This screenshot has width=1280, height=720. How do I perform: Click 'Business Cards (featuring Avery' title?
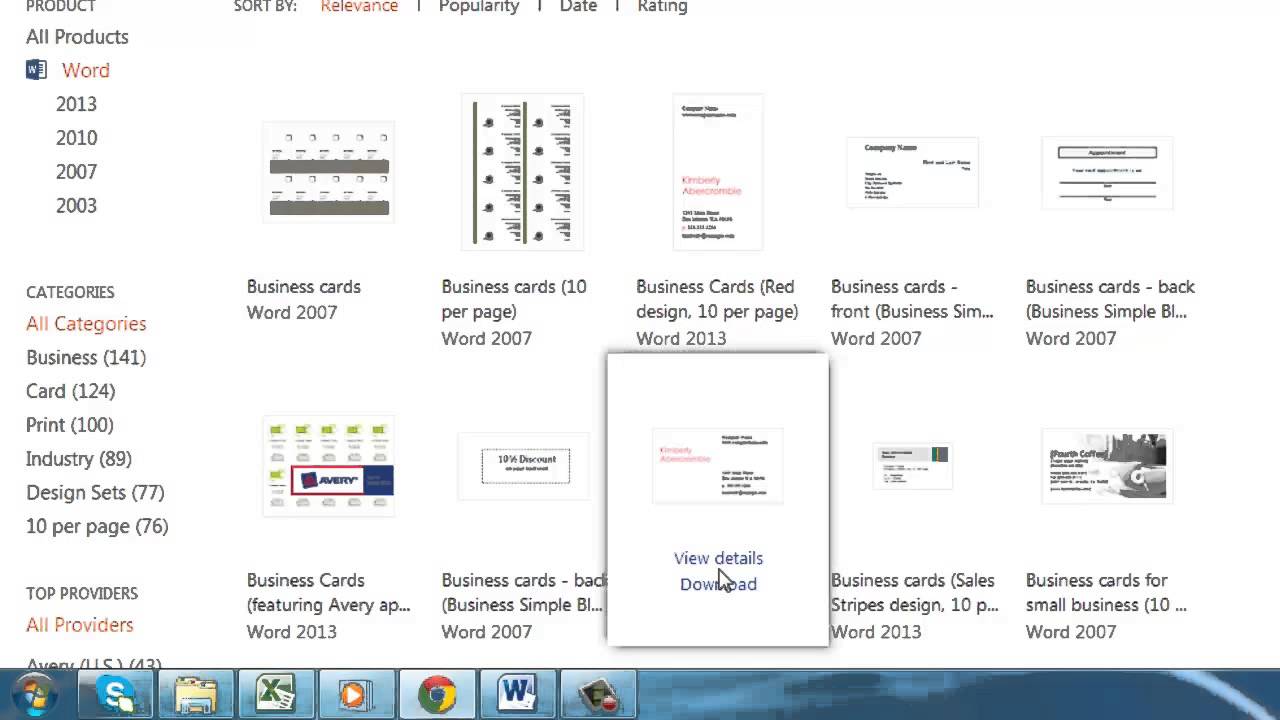pyautogui.click(x=328, y=593)
